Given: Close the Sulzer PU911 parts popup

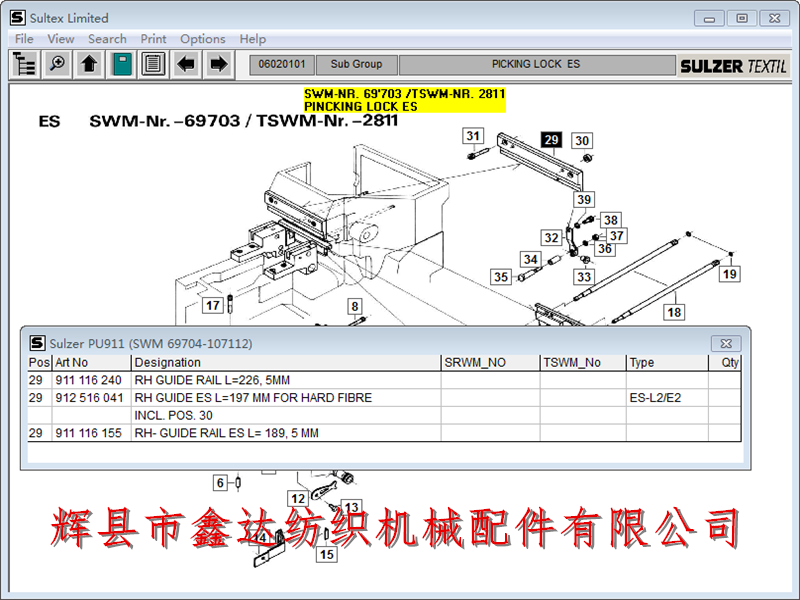Looking at the screenshot, I should tap(727, 343).
